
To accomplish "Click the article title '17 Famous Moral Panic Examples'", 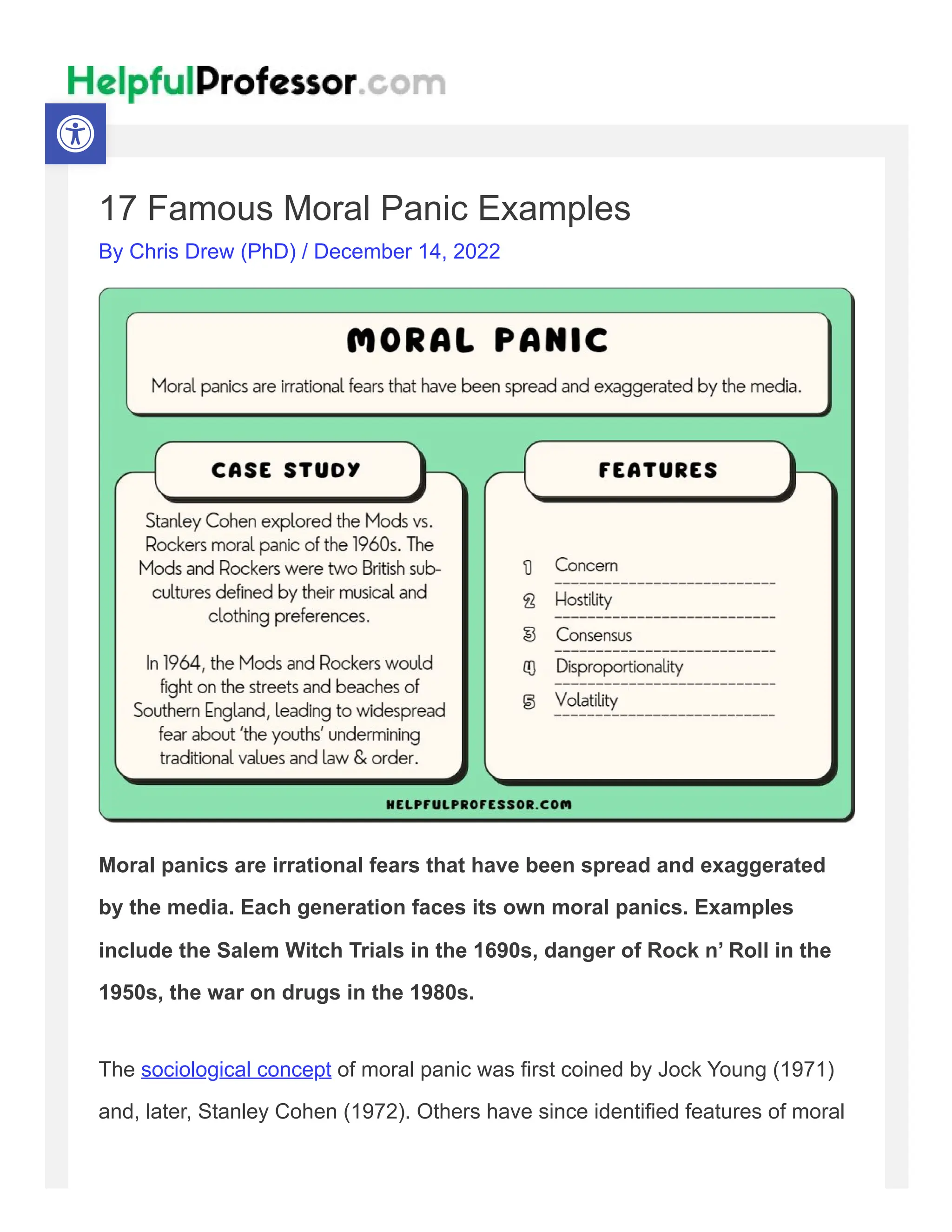I will tap(364, 208).
